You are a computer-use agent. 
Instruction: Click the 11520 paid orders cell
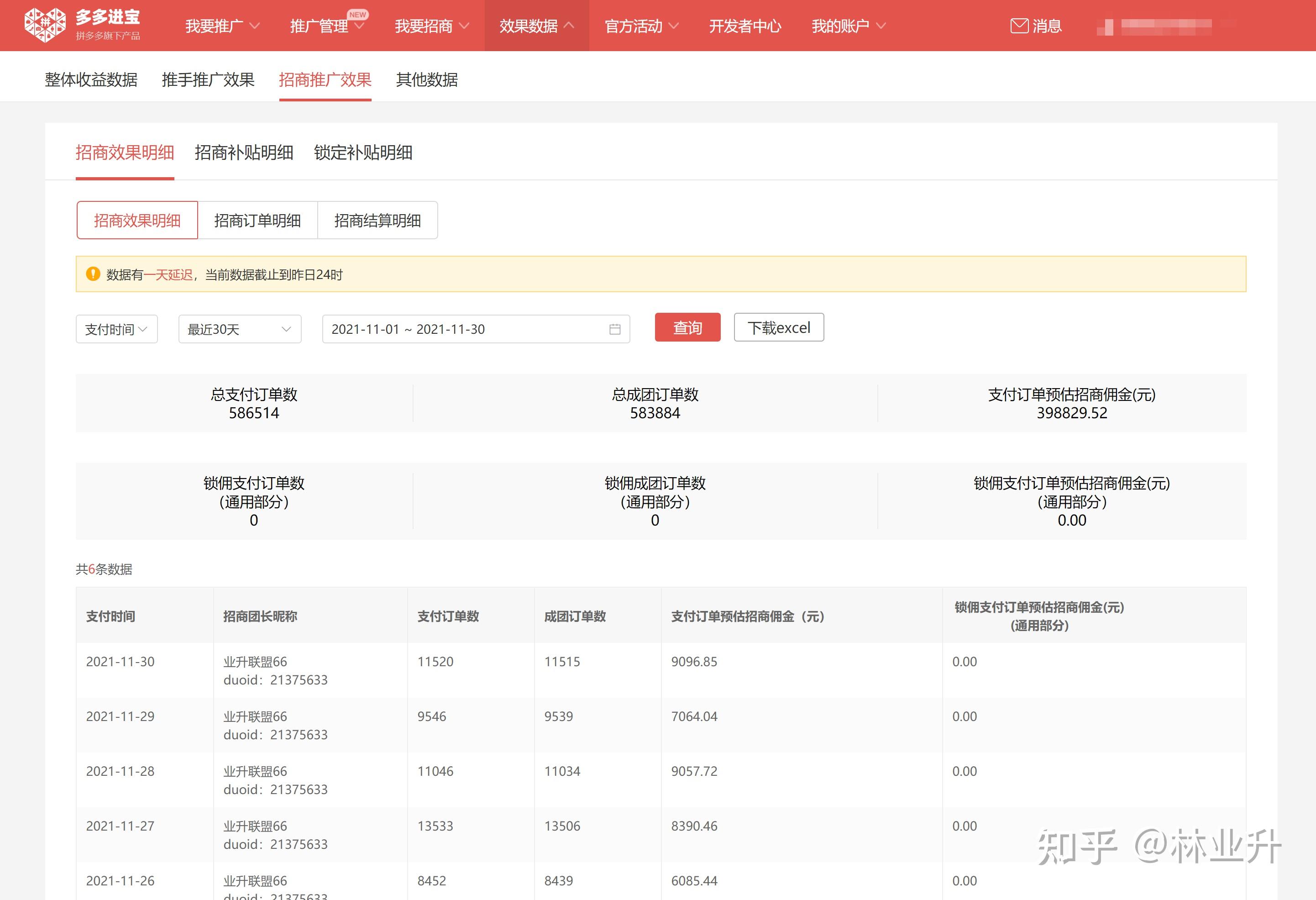[435, 662]
